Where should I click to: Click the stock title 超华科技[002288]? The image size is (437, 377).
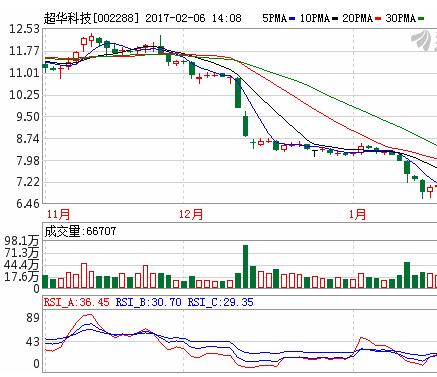(x=91, y=18)
